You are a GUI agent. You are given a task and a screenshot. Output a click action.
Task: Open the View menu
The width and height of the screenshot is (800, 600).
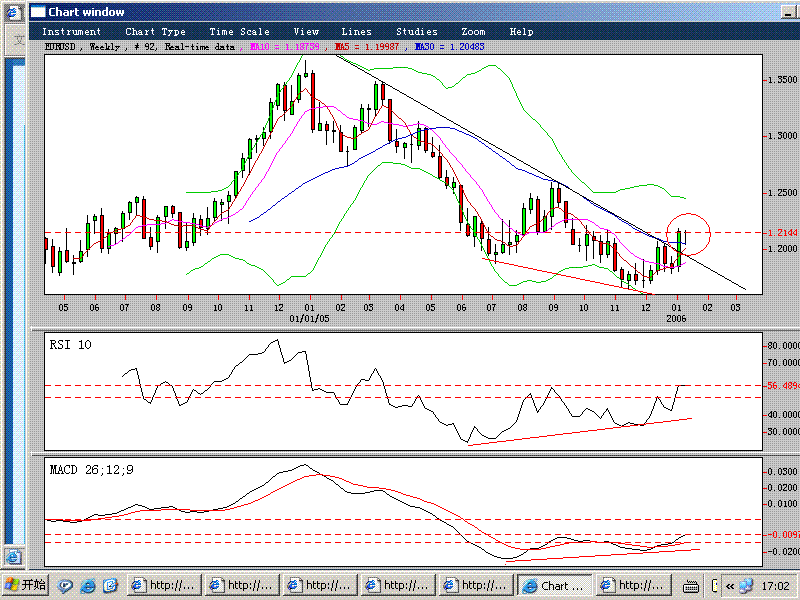[x=306, y=32]
